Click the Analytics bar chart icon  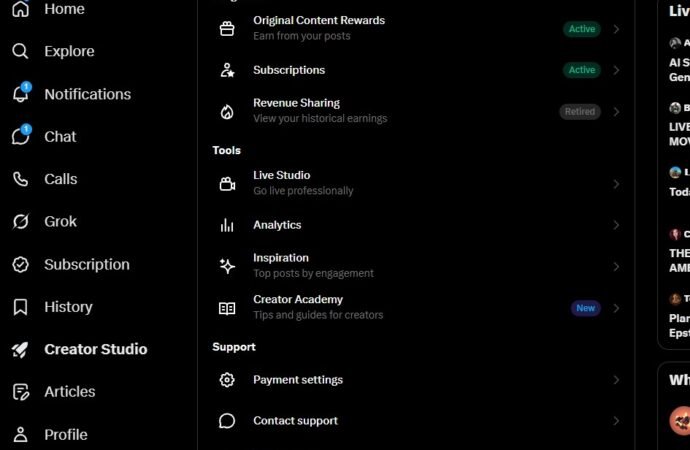[227, 225]
